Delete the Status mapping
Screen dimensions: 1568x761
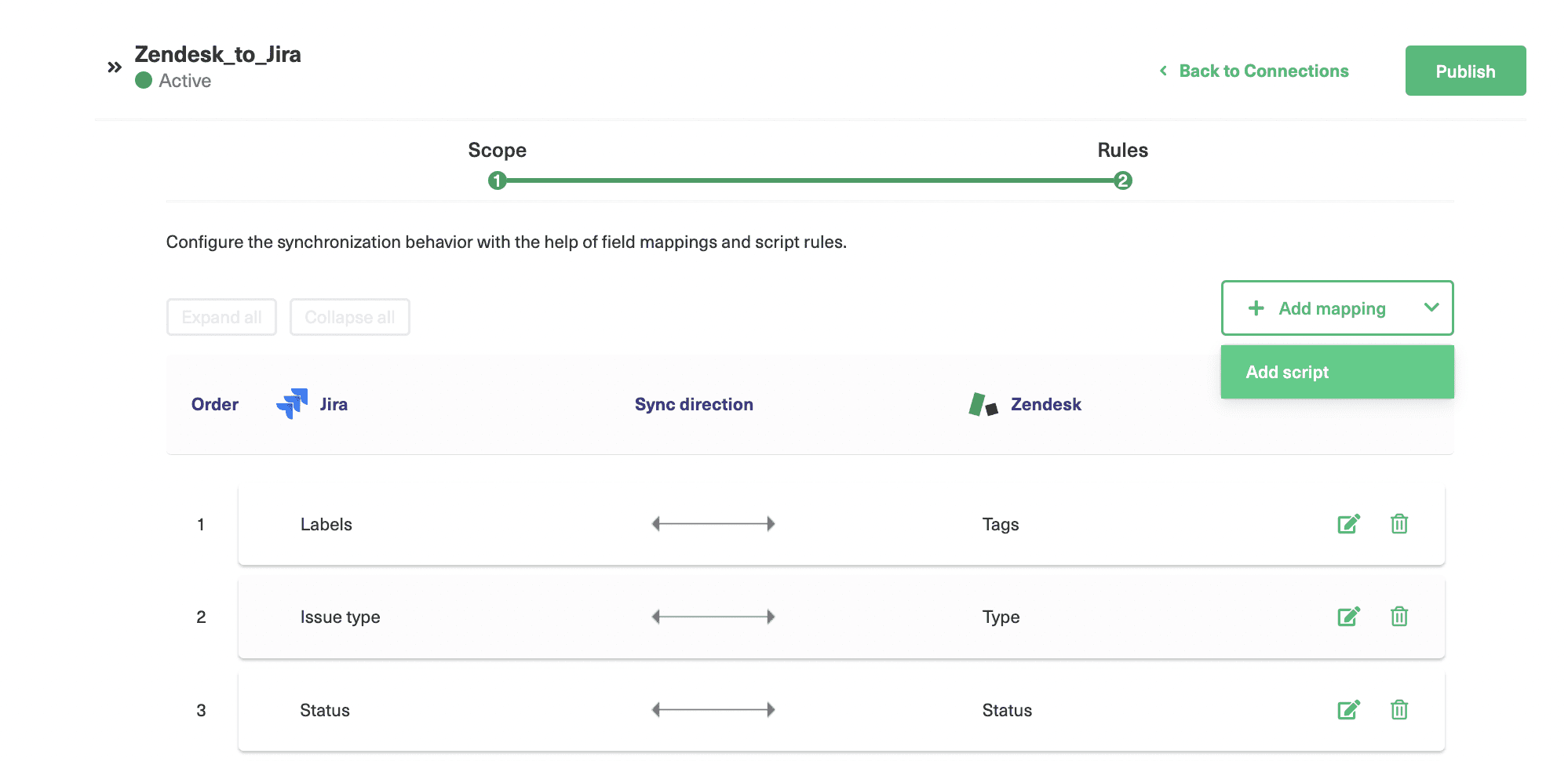point(1399,710)
